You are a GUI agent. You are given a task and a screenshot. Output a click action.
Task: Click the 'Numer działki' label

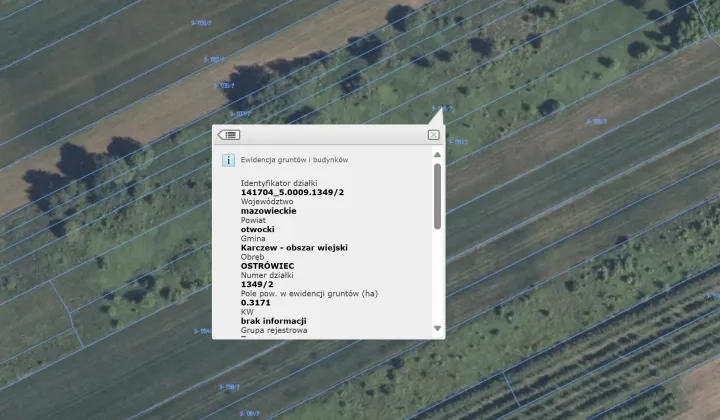click(267, 275)
